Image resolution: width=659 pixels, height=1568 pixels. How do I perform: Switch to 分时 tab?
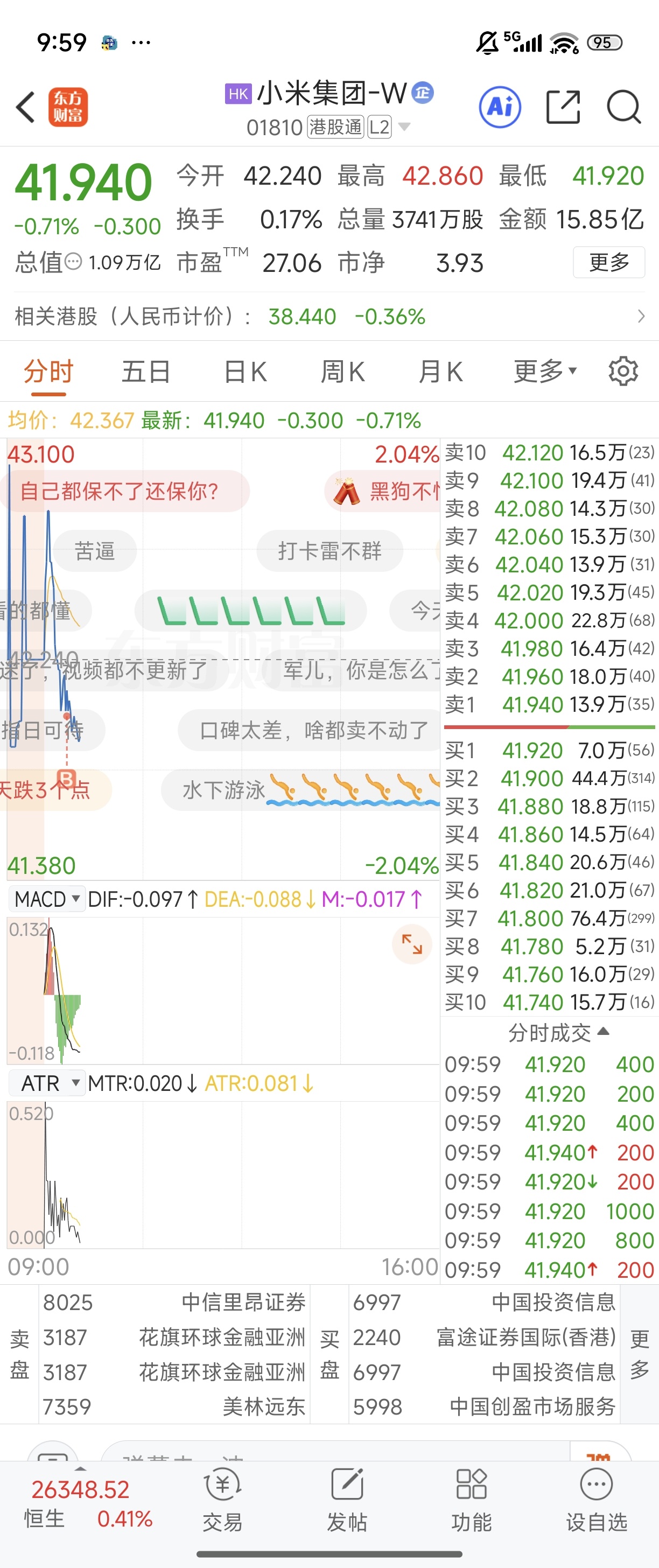(x=48, y=372)
